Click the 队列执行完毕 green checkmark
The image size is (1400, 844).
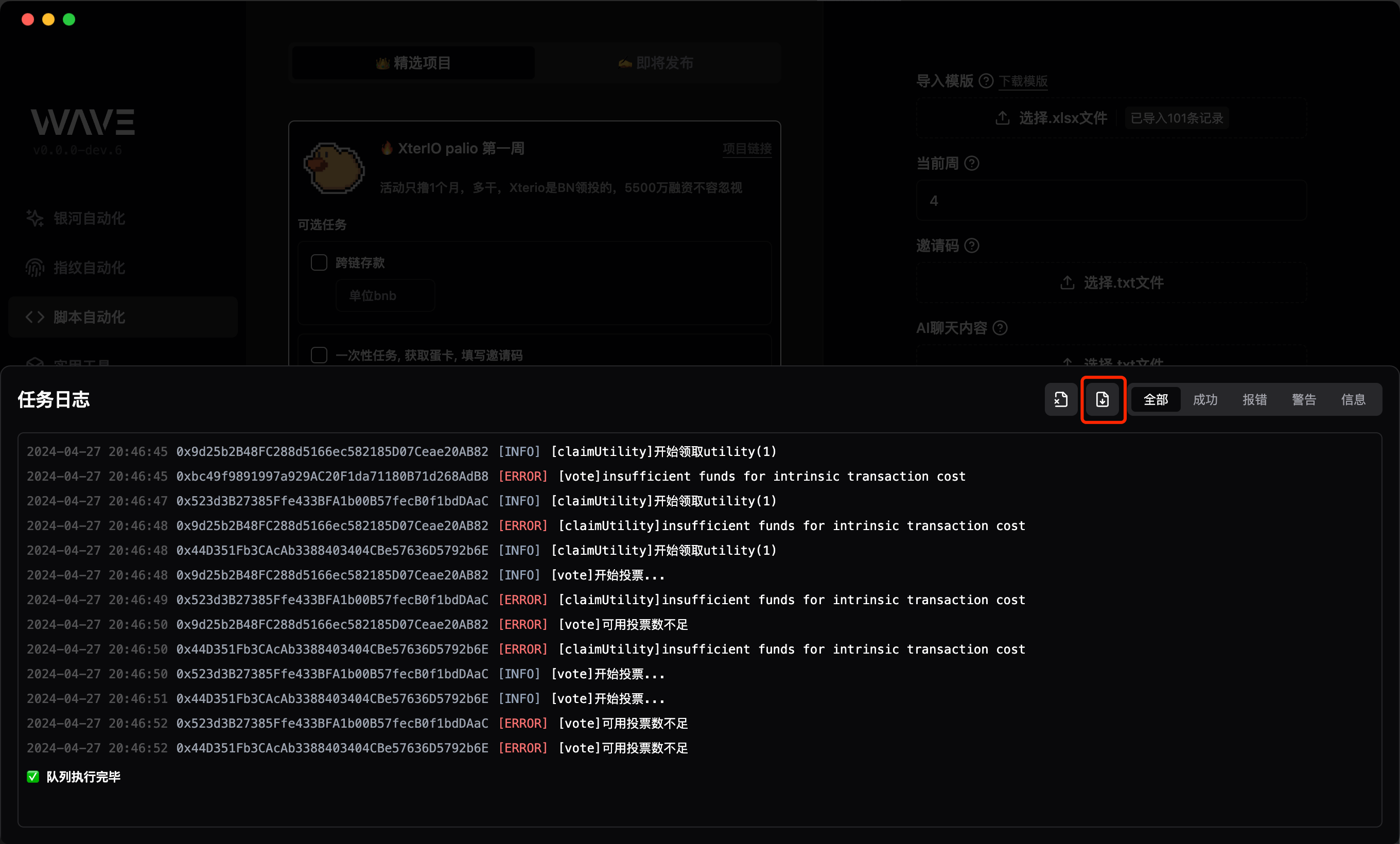point(32,777)
